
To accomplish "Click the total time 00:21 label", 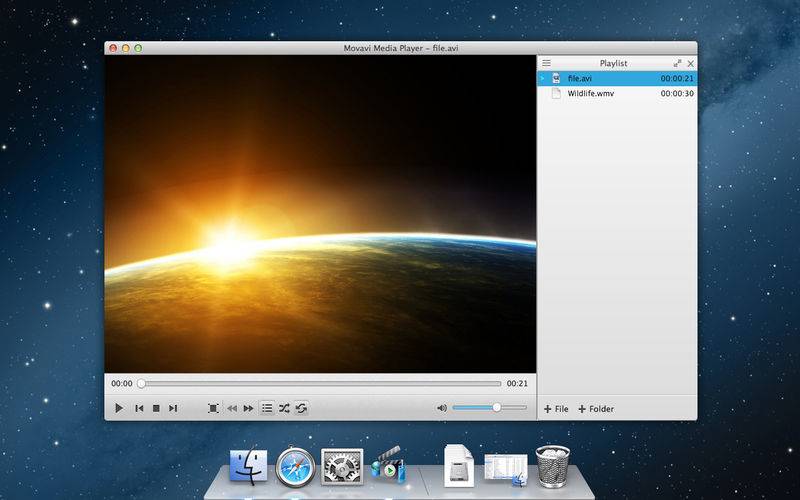I will pos(517,383).
